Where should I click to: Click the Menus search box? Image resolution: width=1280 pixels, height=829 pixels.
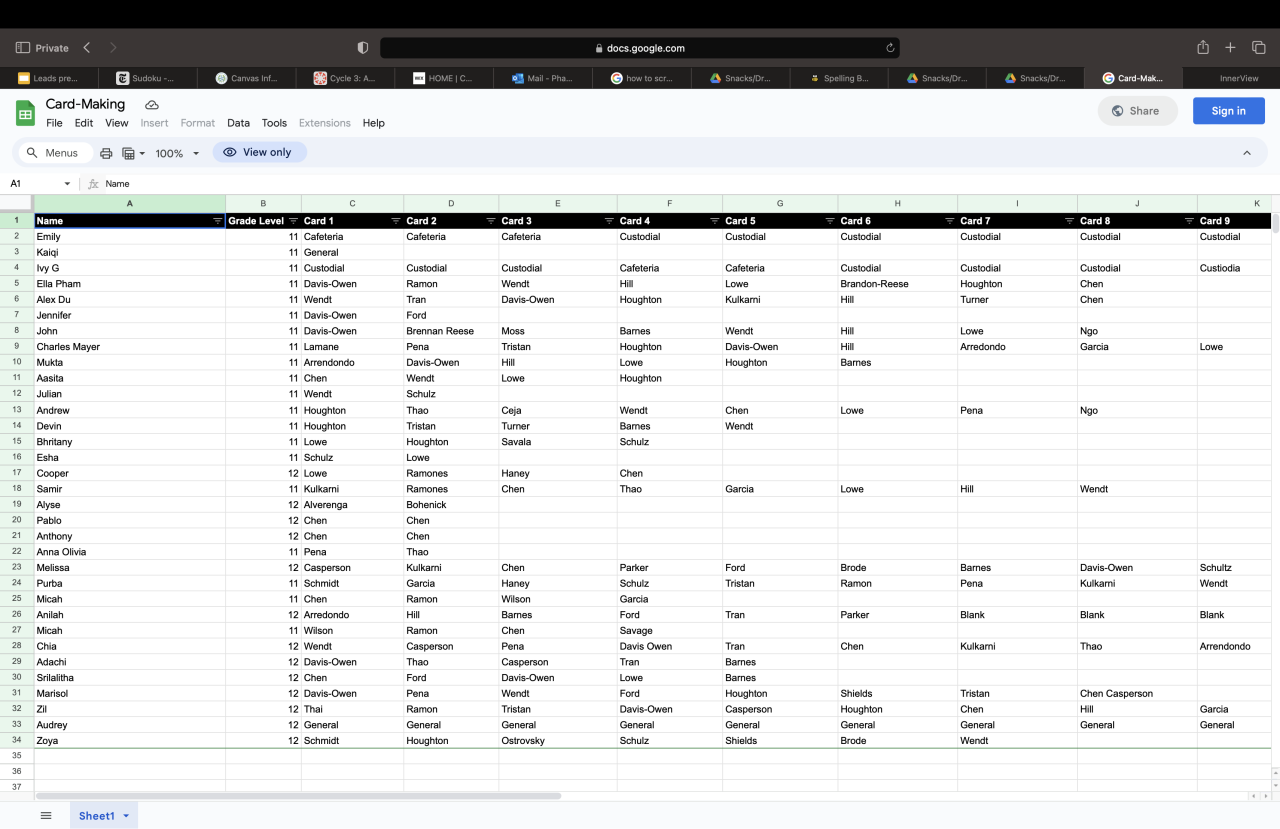55,153
